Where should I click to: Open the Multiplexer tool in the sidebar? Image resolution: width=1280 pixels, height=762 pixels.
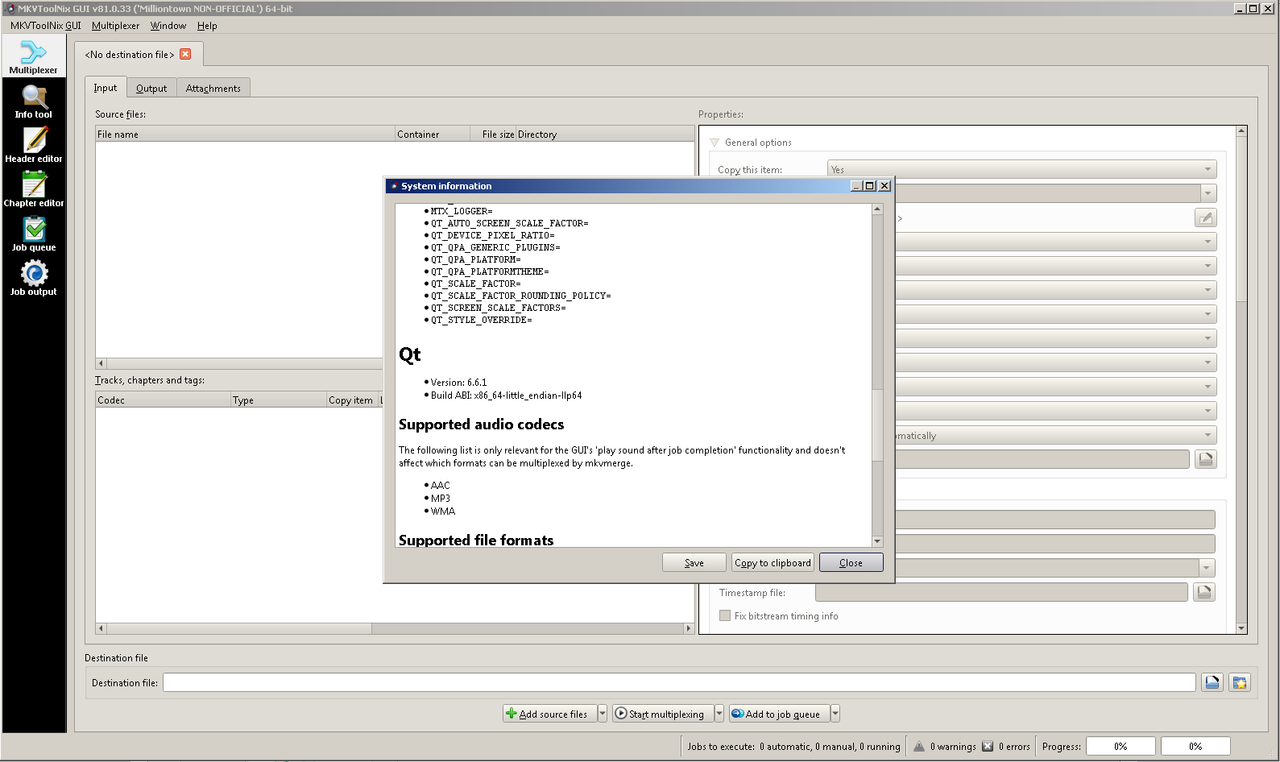pos(34,58)
